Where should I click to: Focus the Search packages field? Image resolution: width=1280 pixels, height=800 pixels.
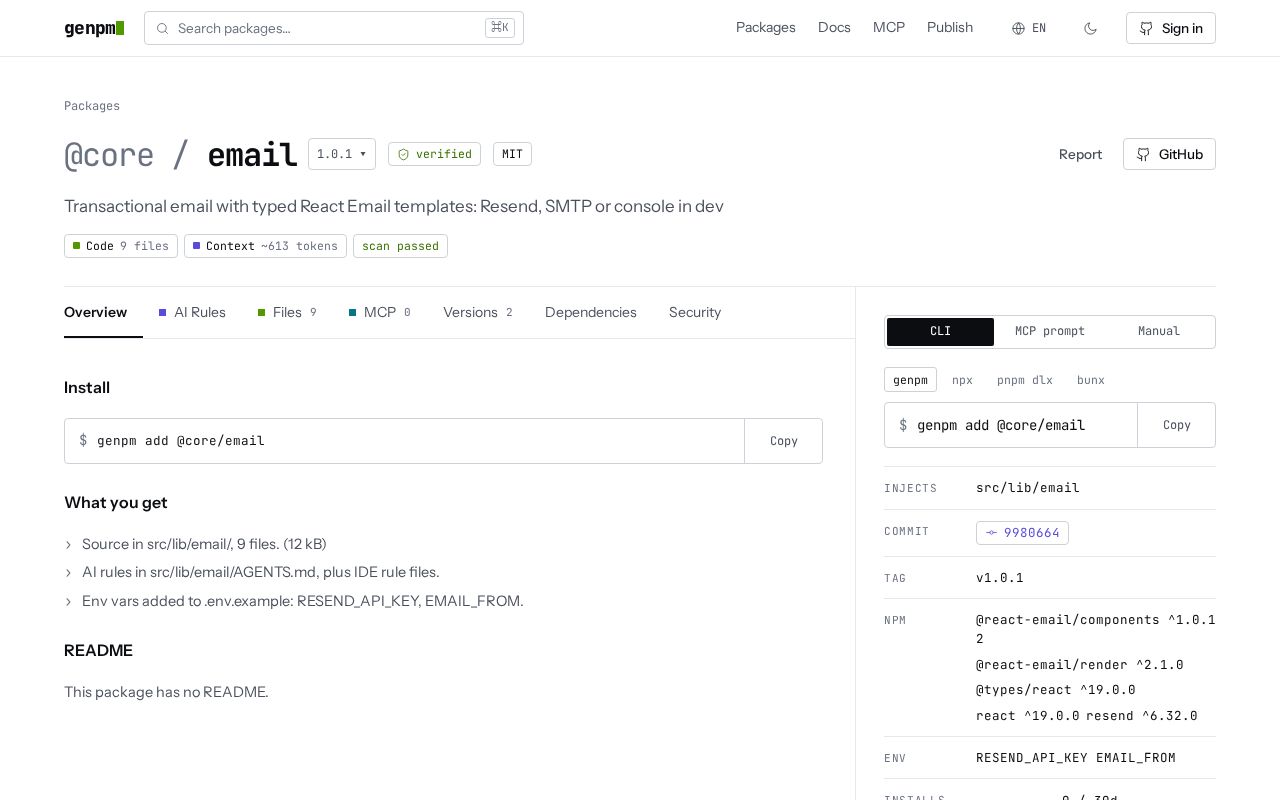[x=334, y=28]
